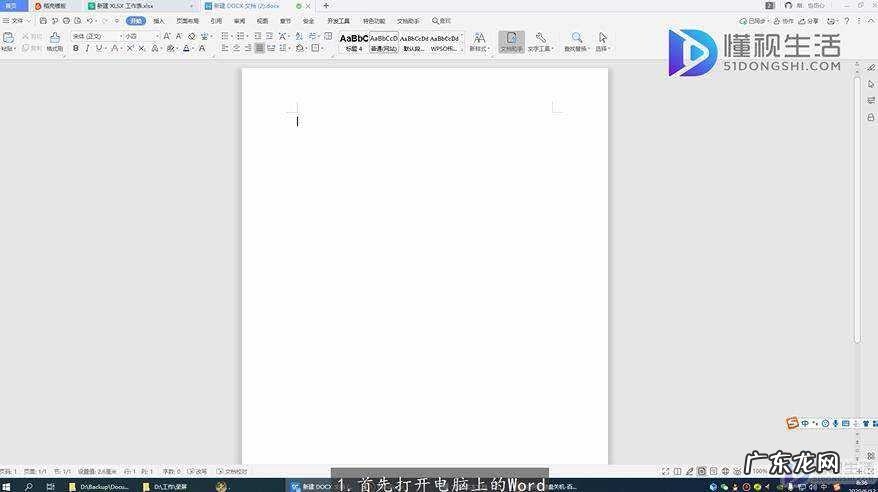This screenshot has height=492, width=878.
Task: Click the character border A icon
Action: pos(202,49)
